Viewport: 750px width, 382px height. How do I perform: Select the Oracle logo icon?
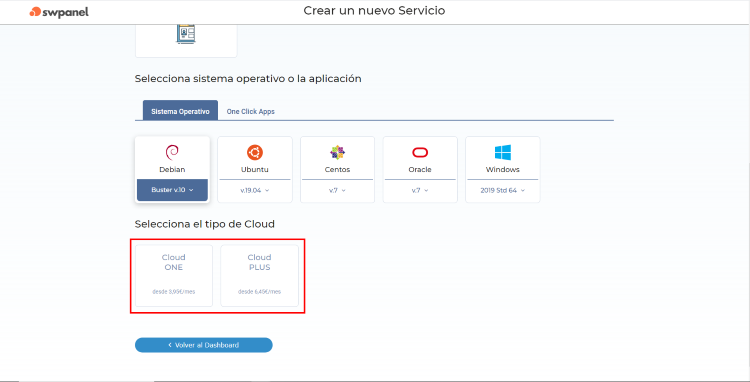pos(420,153)
